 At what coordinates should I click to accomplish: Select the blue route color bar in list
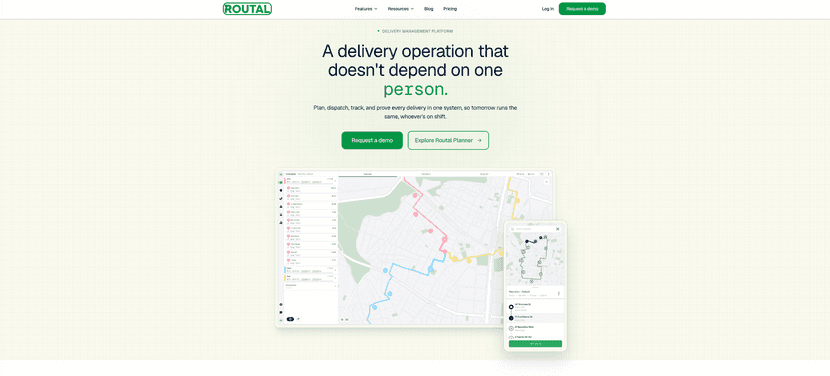point(285,270)
